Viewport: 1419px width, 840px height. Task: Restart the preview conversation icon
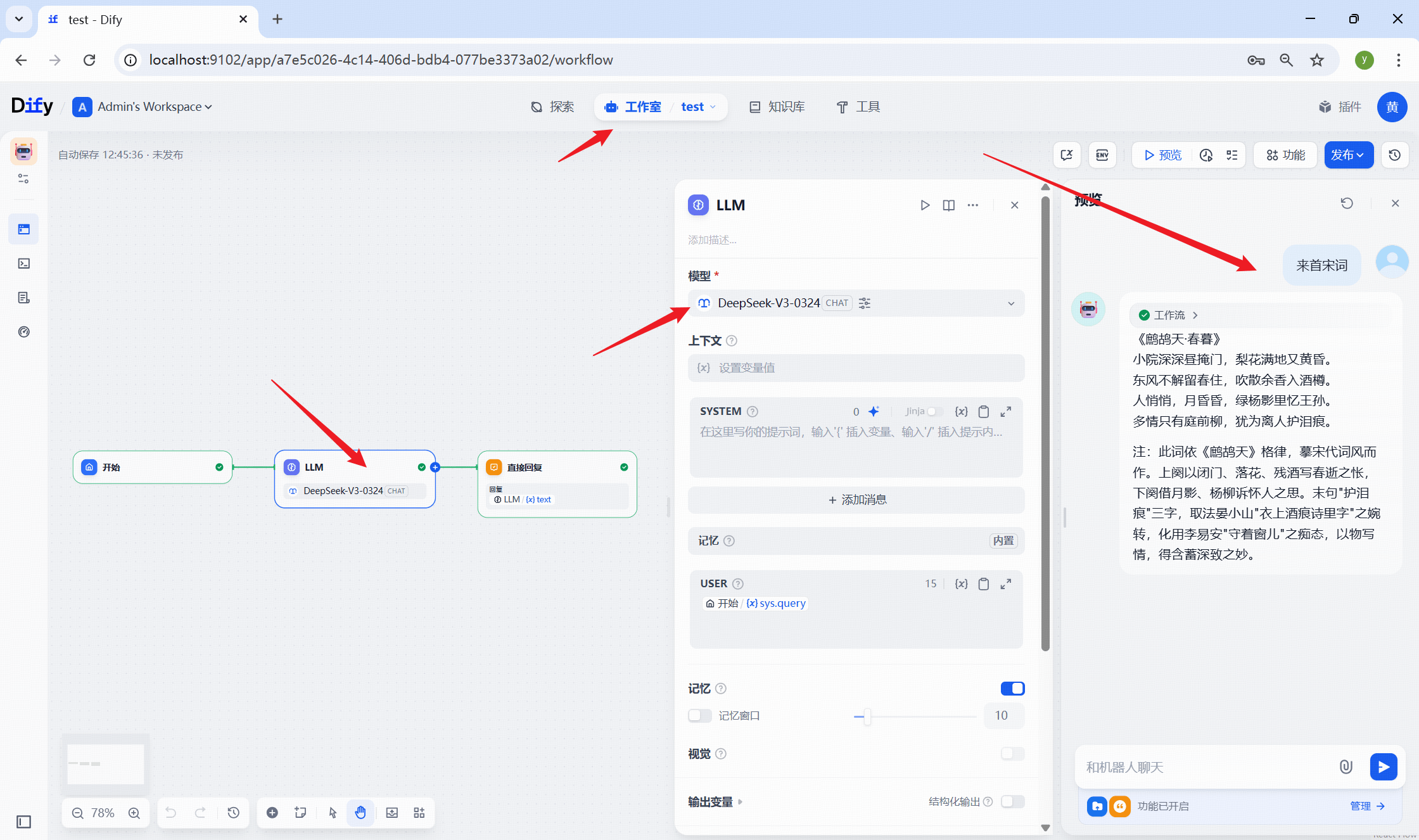point(1347,203)
